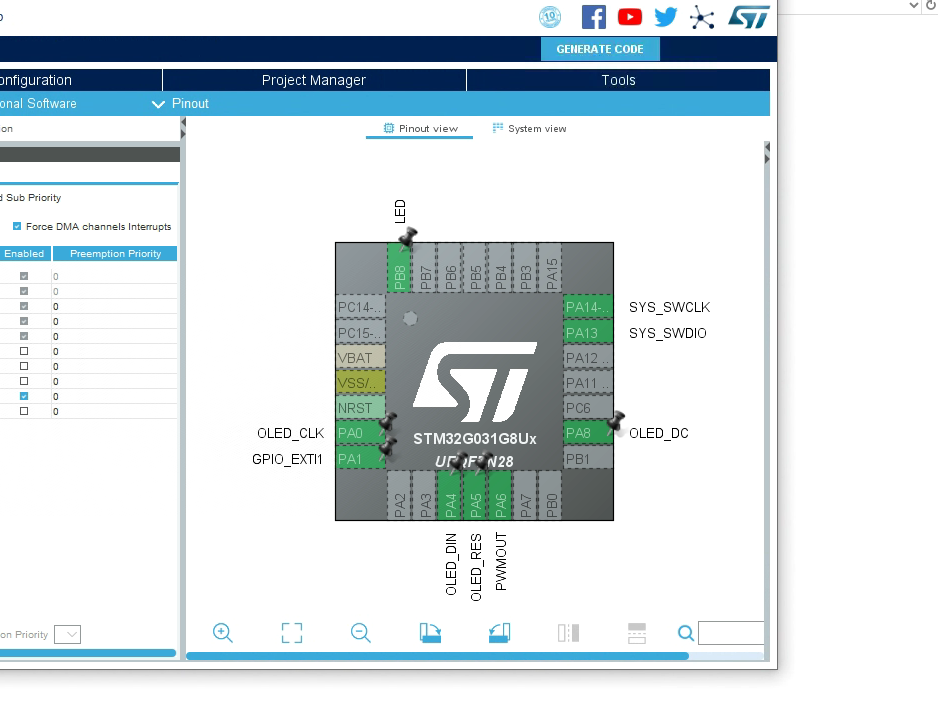Screen dimensions: 938x717
Task: Select pin PA6 on the chip
Action: [500, 495]
